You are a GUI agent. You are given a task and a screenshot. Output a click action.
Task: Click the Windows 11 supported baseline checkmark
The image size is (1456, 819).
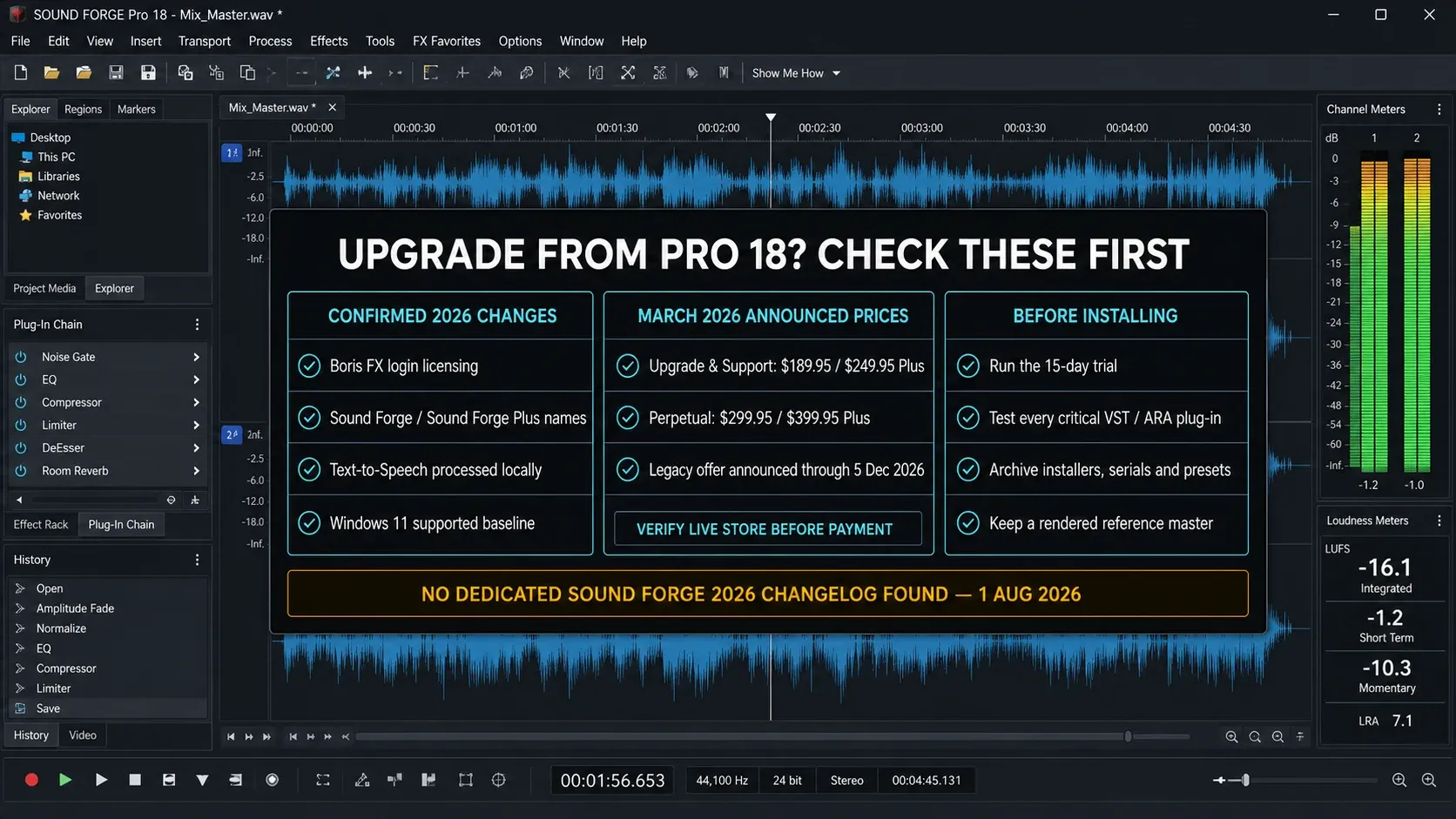(x=309, y=523)
